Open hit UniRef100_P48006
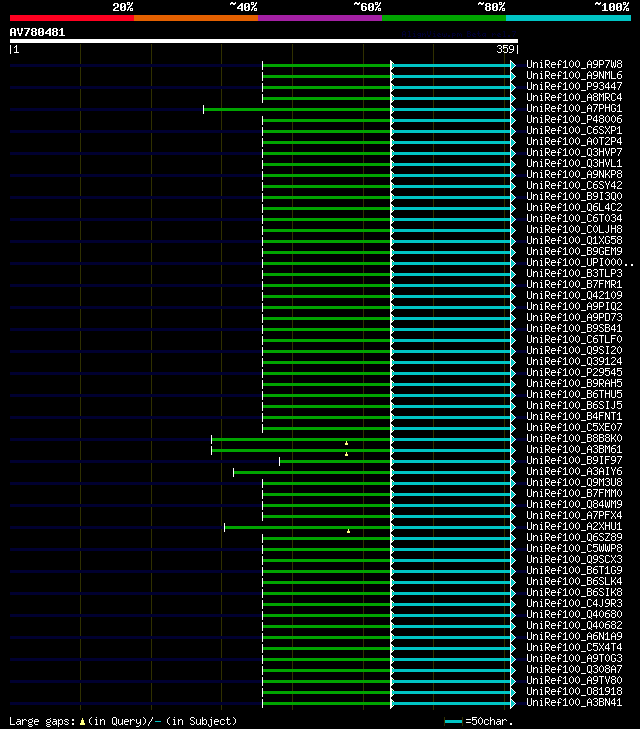The width and height of the screenshot is (640, 729). tap(574, 119)
